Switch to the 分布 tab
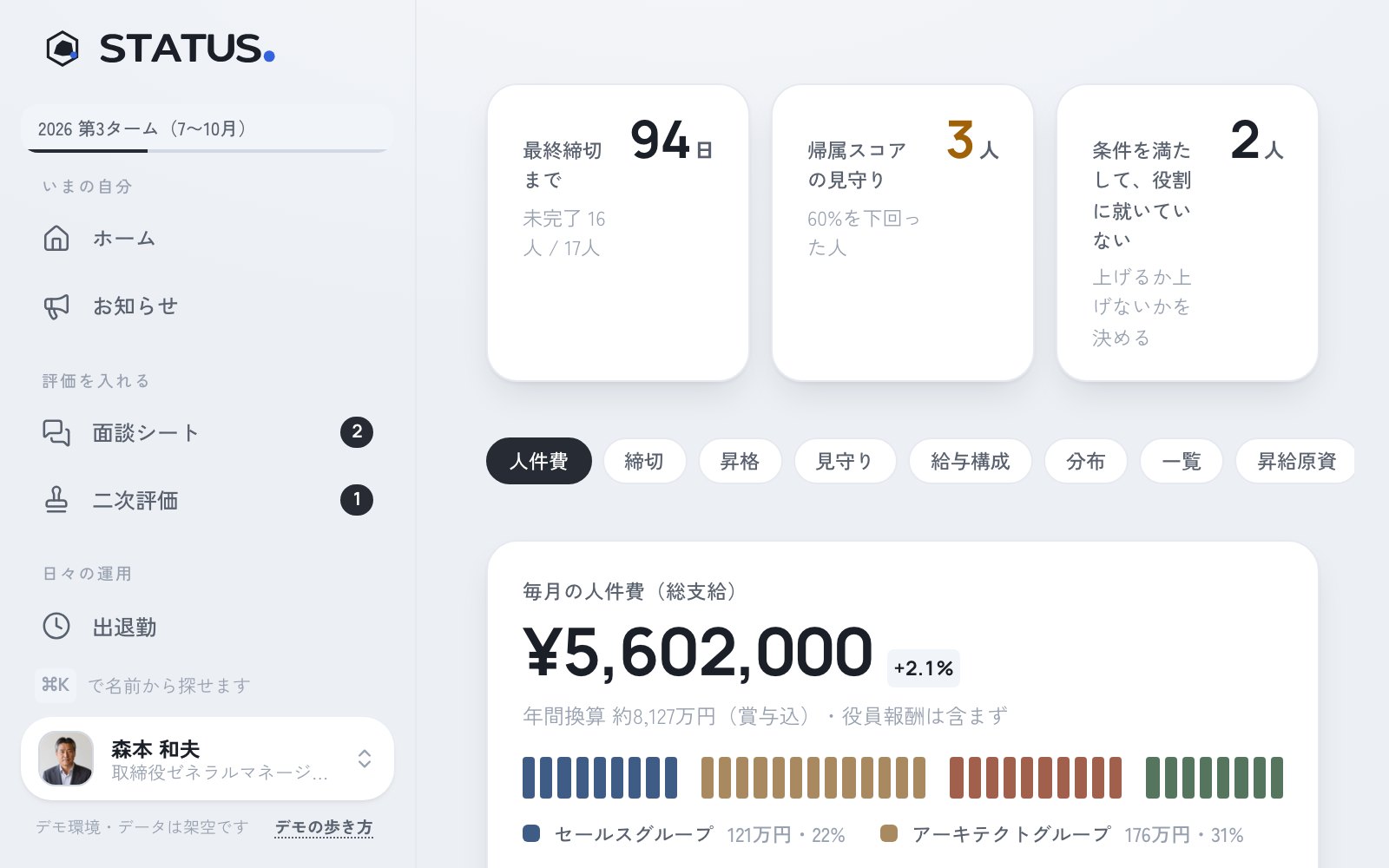The image size is (1389, 868). pyautogui.click(x=1086, y=461)
